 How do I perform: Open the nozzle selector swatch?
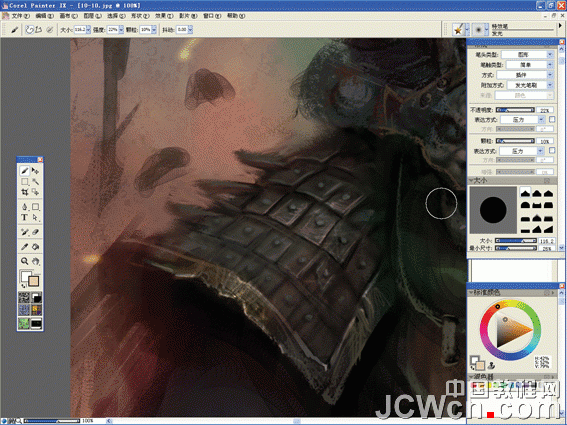(x=36, y=323)
